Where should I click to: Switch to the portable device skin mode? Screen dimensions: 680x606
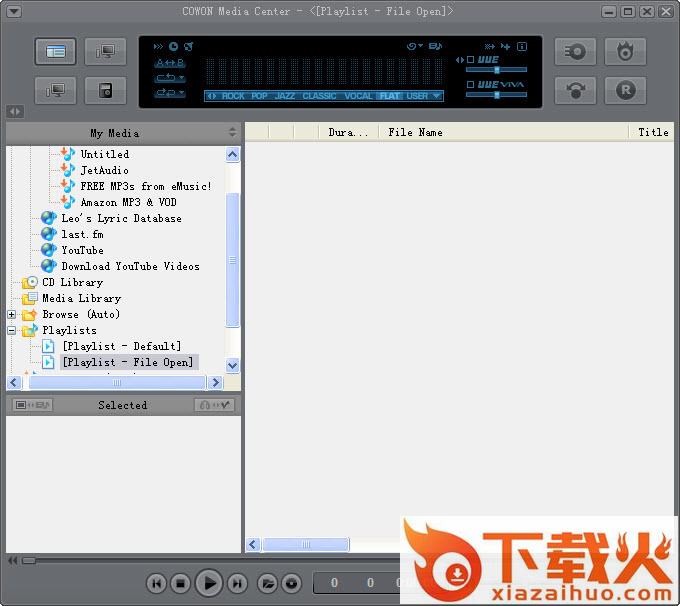(x=105, y=91)
